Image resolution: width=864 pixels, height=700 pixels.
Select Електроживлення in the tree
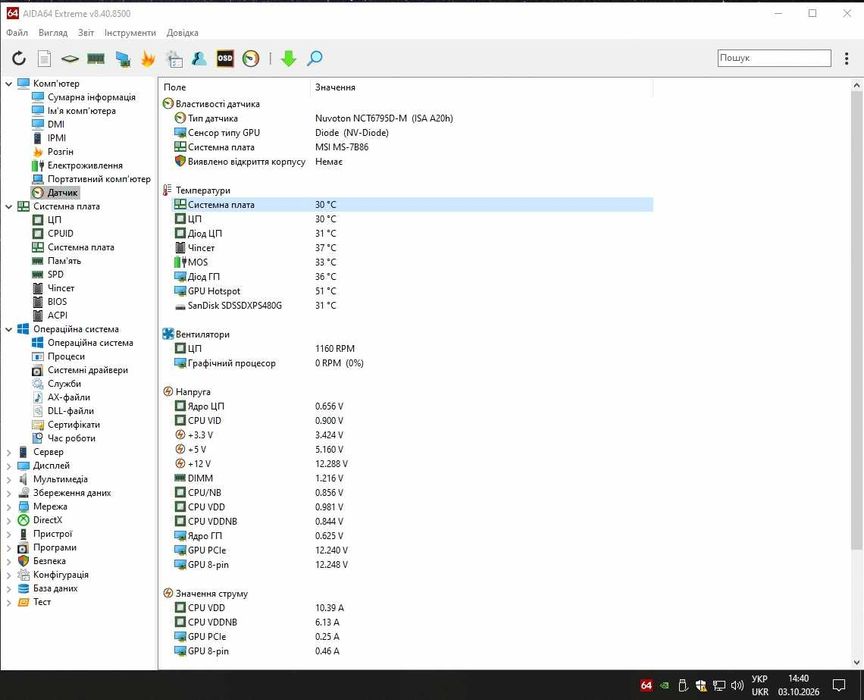pyautogui.click(x=85, y=165)
